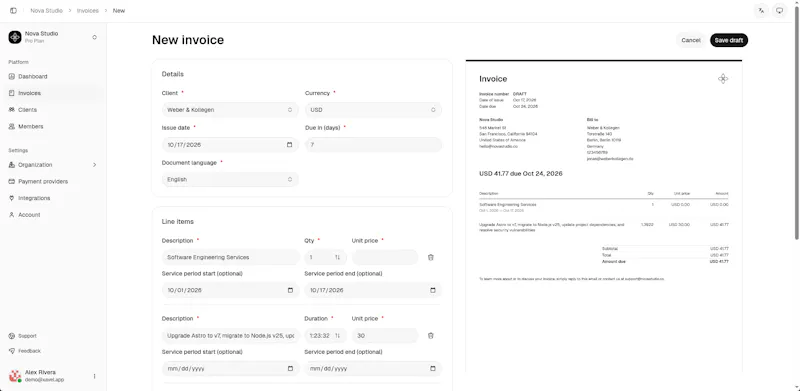This screenshot has height=391, width=800.
Task: Go to Invoices in sidebar
Action: click(53, 93)
